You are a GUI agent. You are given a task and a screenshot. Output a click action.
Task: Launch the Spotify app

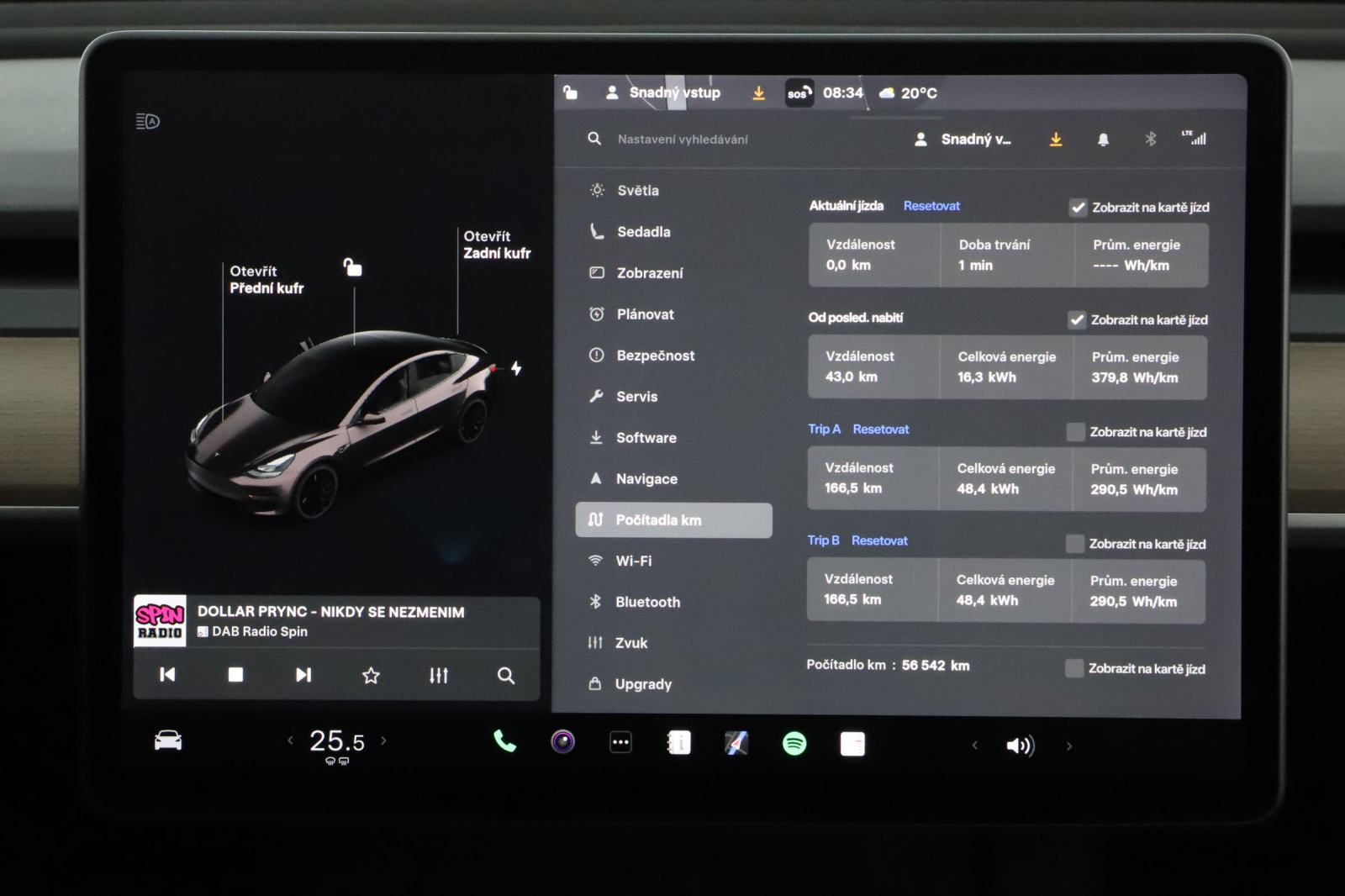pos(794,743)
